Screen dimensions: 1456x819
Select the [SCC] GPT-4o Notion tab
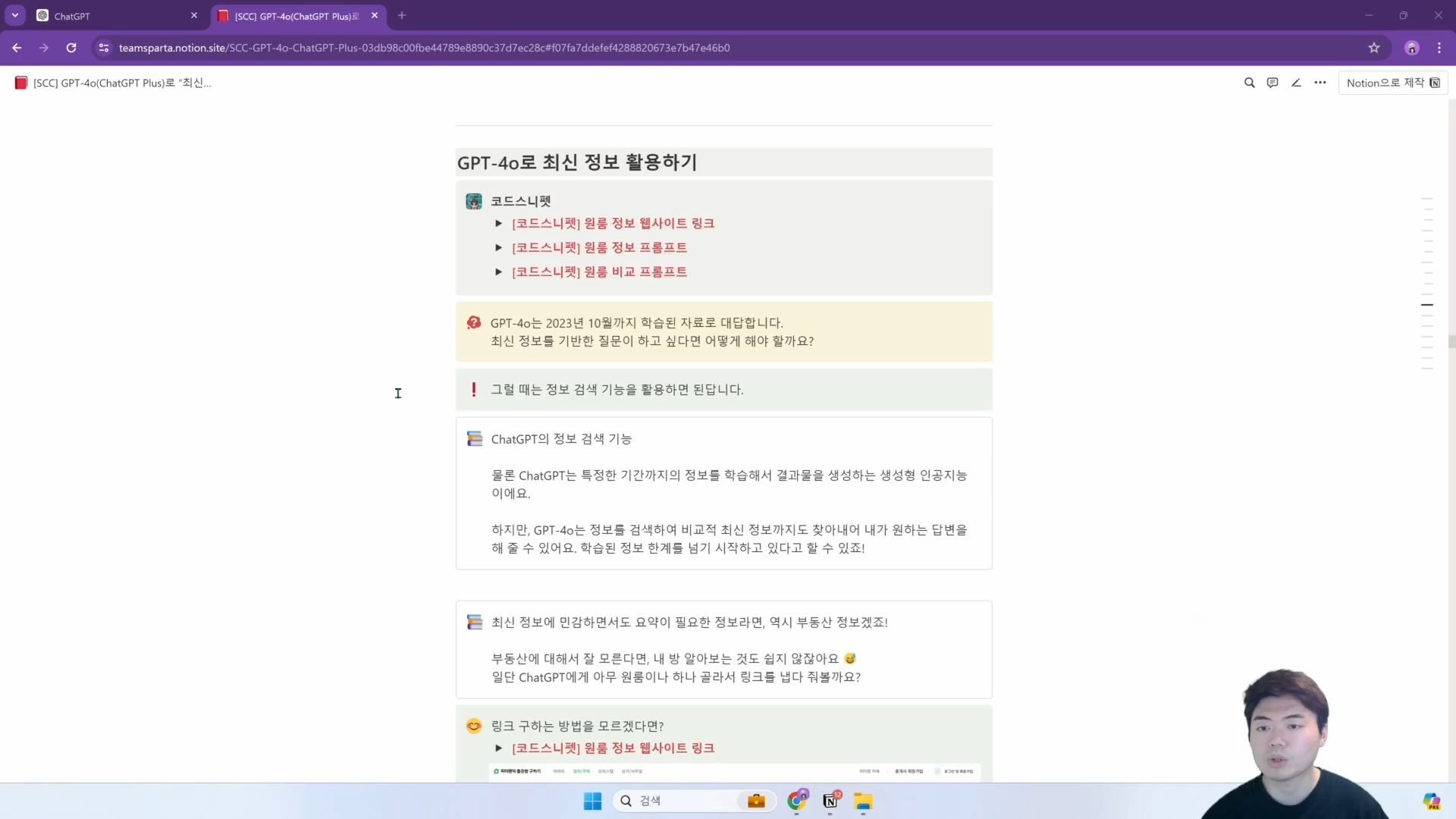click(297, 16)
